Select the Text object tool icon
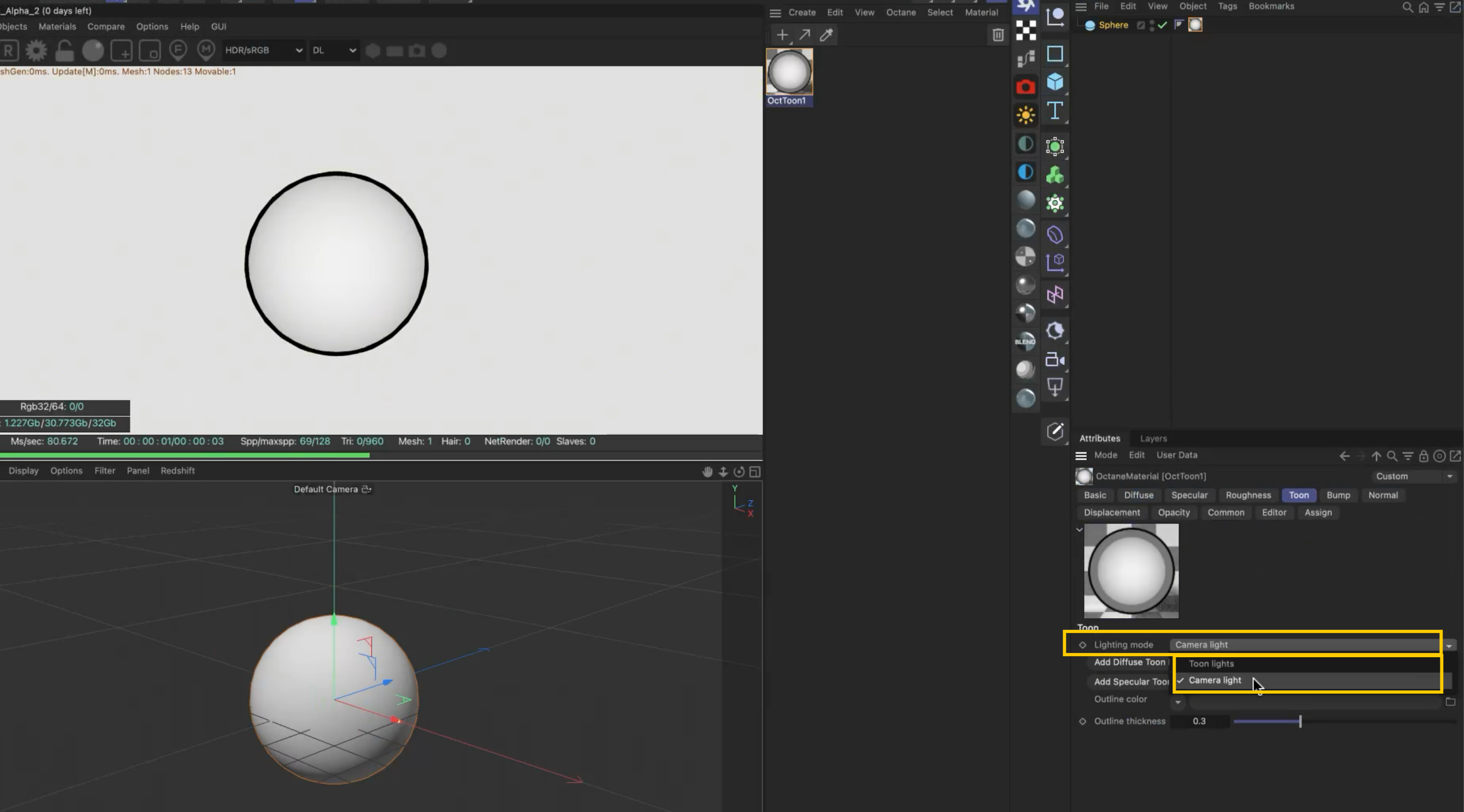Image resolution: width=1464 pixels, height=812 pixels. [x=1055, y=110]
